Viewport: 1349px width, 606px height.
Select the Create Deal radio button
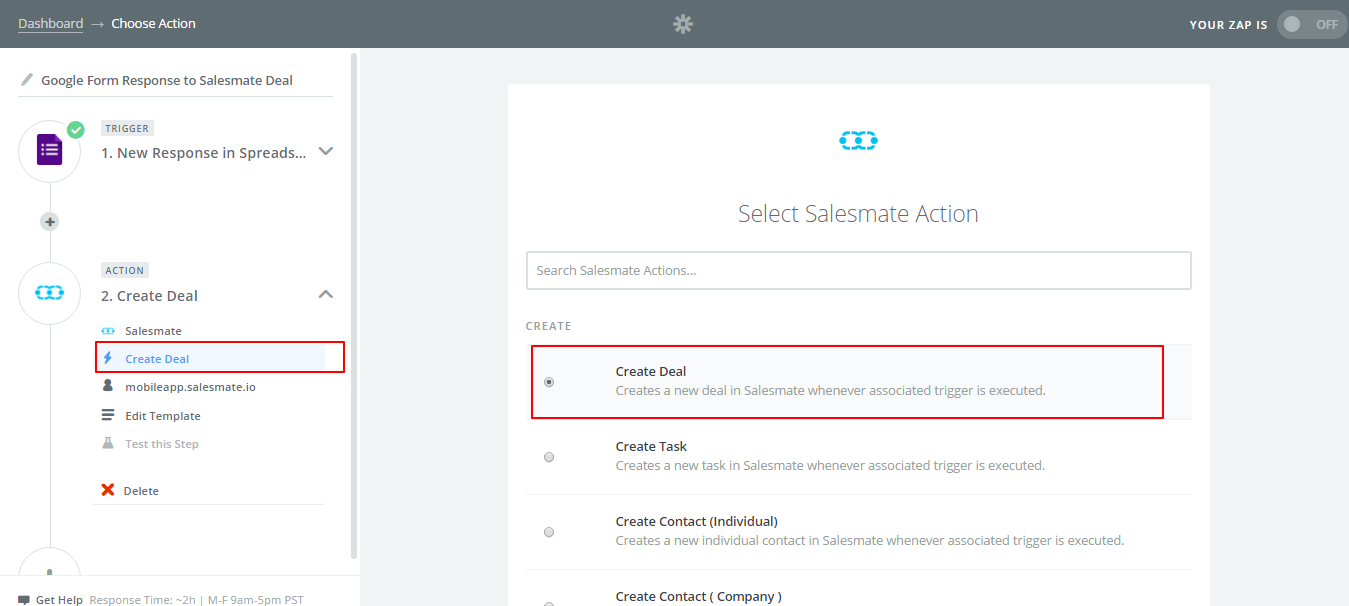[x=549, y=382]
